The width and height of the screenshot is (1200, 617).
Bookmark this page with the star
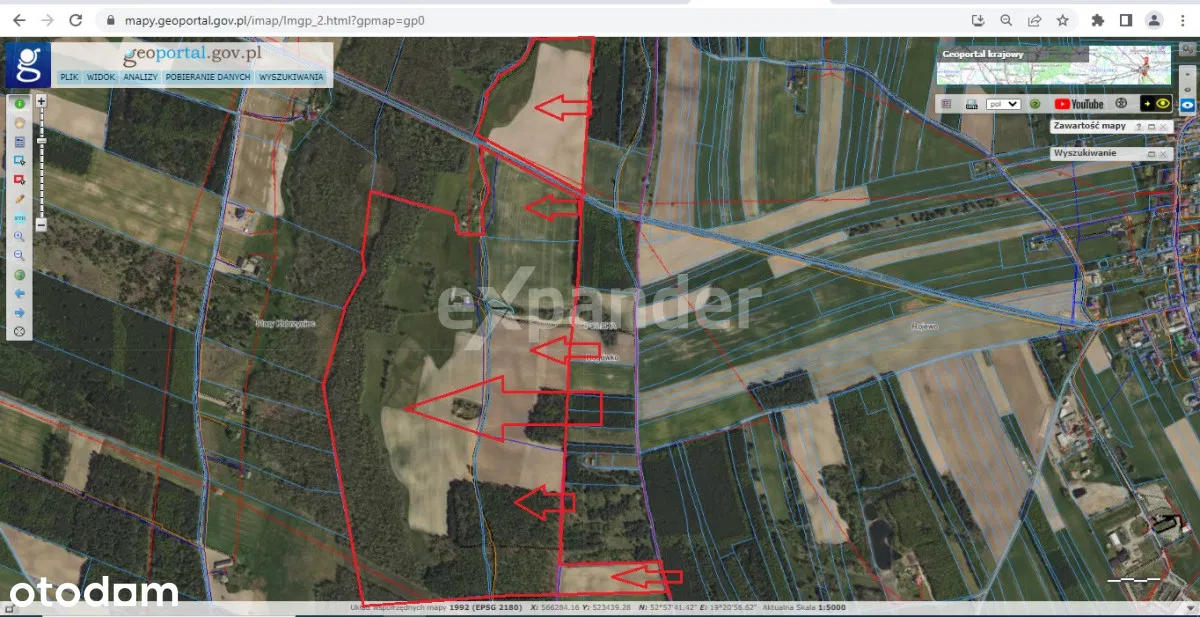1063,20
